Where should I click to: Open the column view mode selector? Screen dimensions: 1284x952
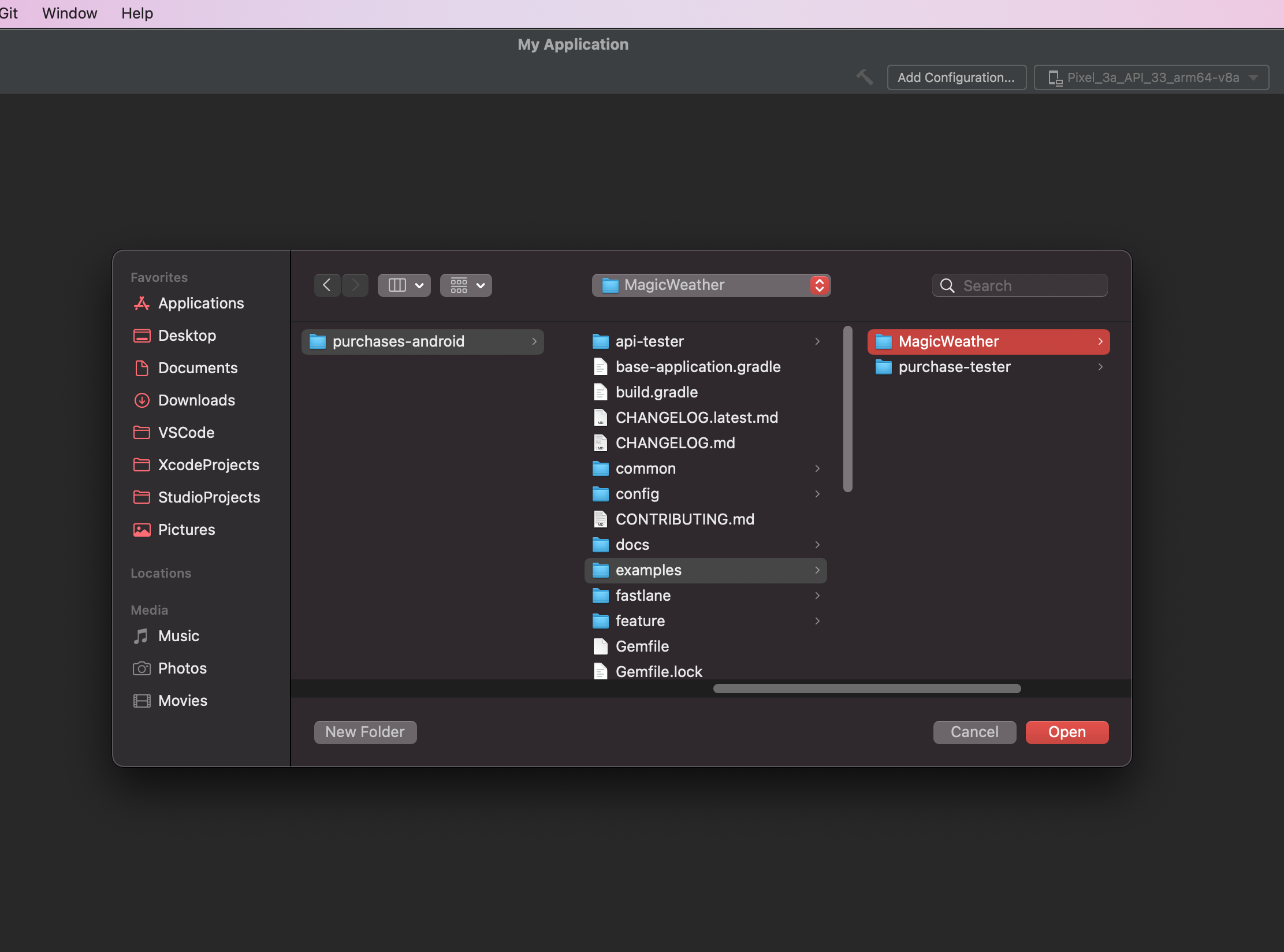coord(404,285)
